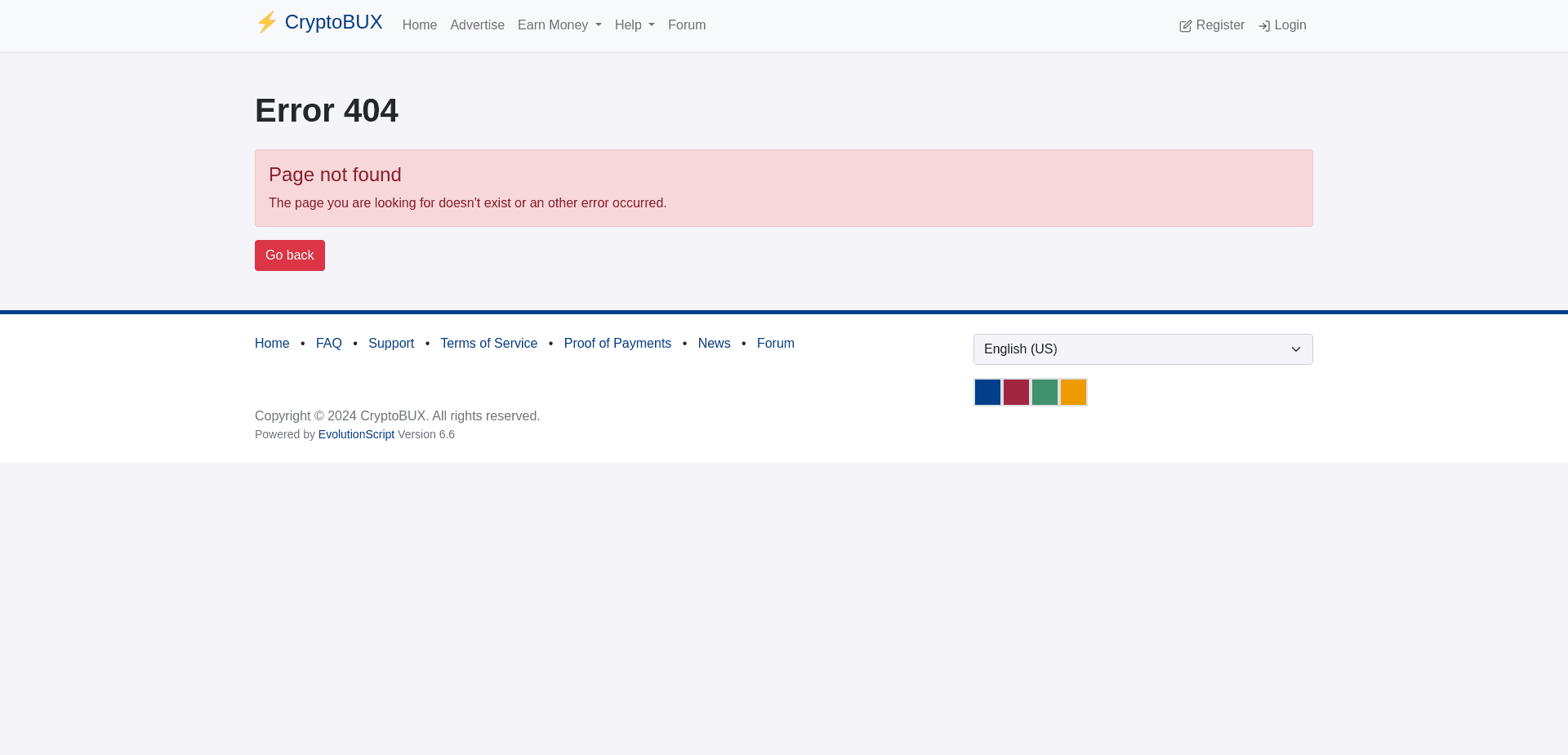Image resolution: width=1568 pixels, height=755 pixels.
Task: Select the green theme swatch
Action: [x=1045, y=392]
